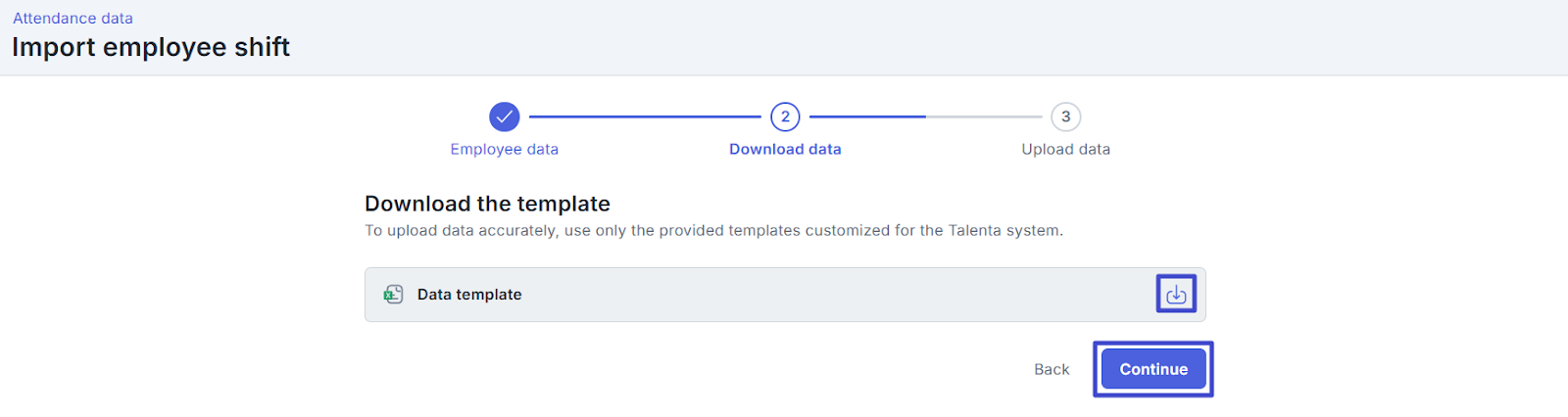This screenshot has height=417, width=1568.
Task: Click the Data template file name
Action: (x=469, y=295)
